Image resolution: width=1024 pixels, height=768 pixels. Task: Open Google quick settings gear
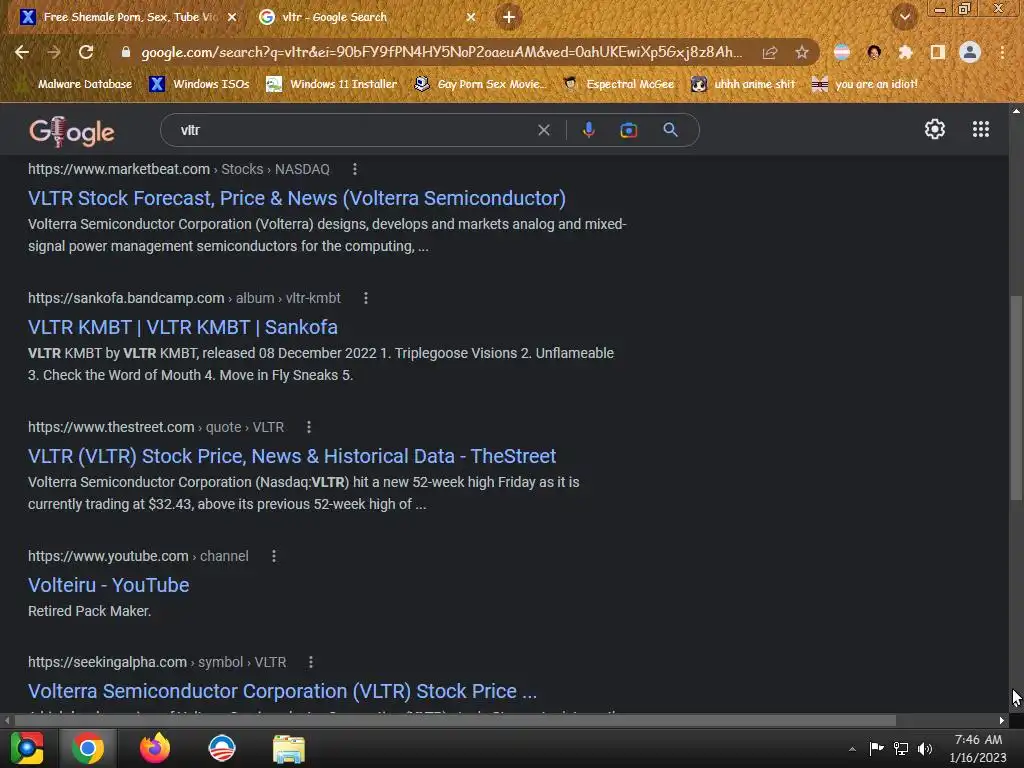coord(935,129)
